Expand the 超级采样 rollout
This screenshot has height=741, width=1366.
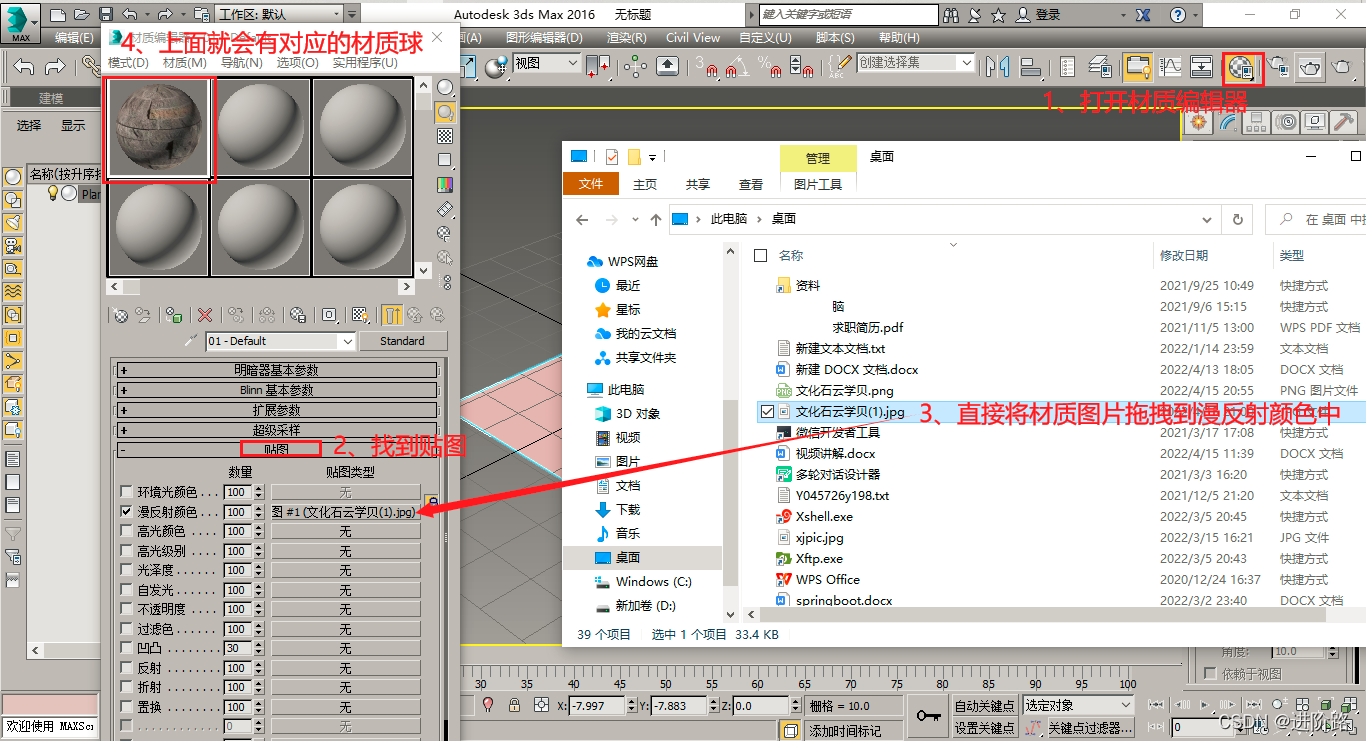(277, 430)
